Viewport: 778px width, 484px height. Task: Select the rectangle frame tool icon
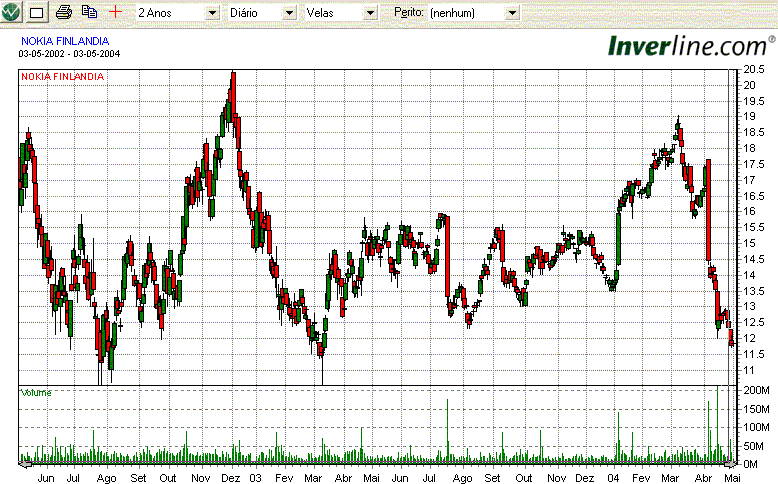click(x=37, y=12)
